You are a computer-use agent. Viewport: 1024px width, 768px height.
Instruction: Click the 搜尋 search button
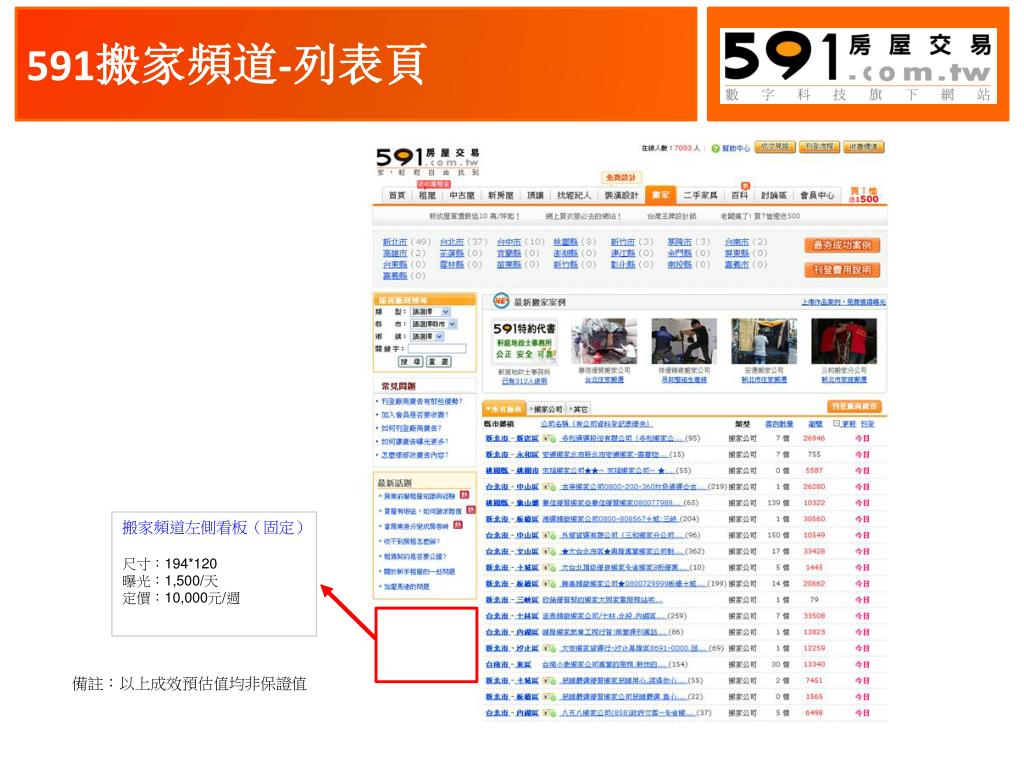411,362
